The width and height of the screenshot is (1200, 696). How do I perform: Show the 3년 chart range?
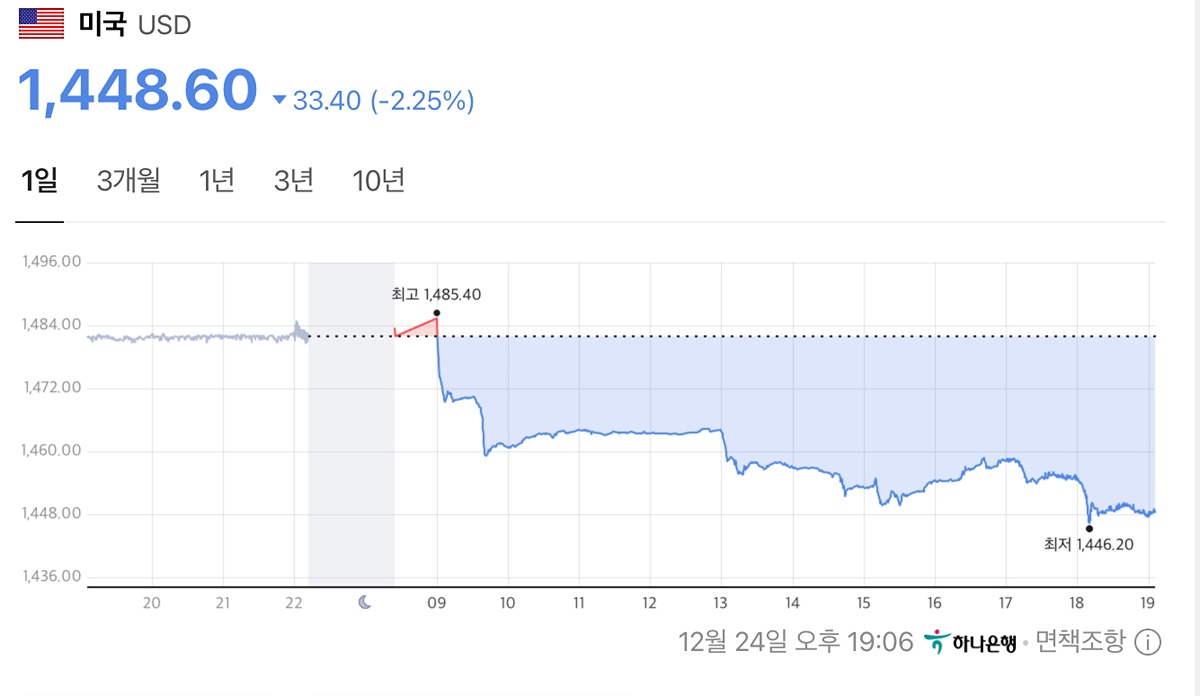pos(294,181)
